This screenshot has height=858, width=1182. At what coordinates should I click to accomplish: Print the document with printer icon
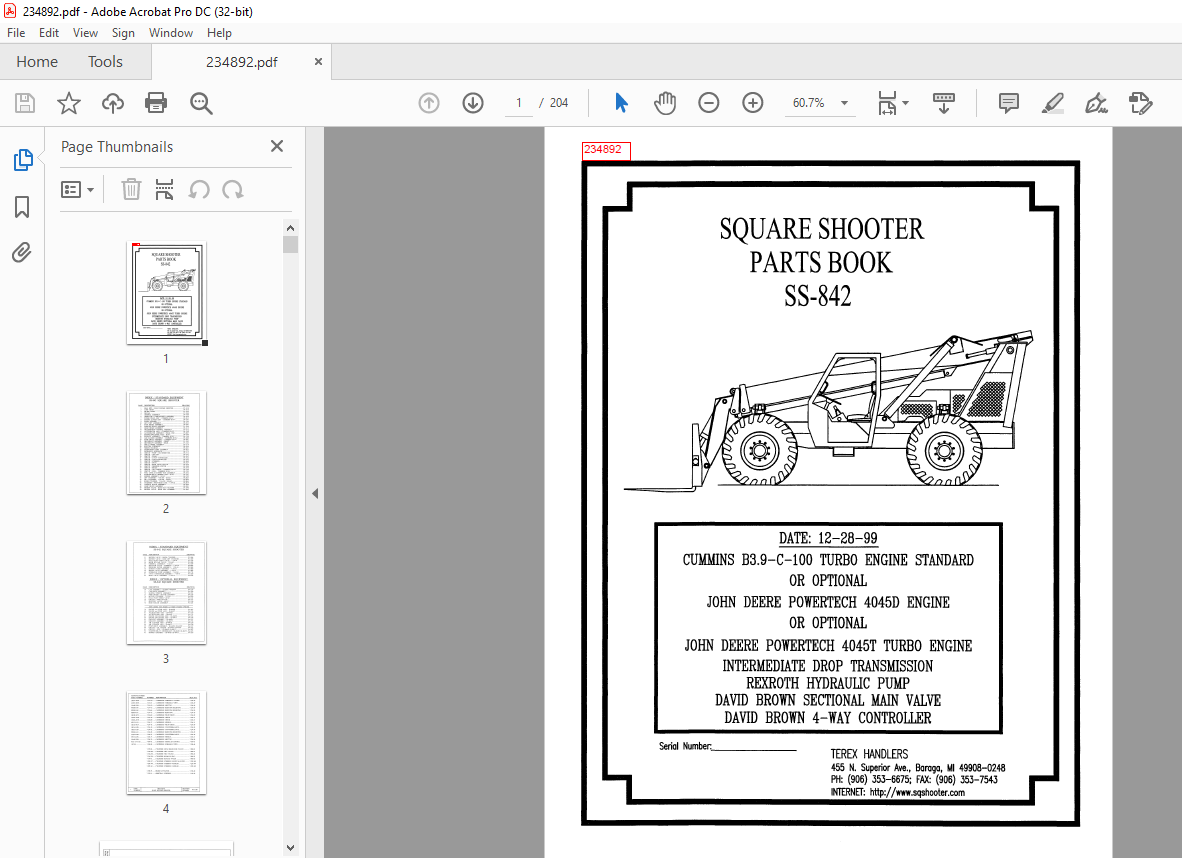pos(156,103)
